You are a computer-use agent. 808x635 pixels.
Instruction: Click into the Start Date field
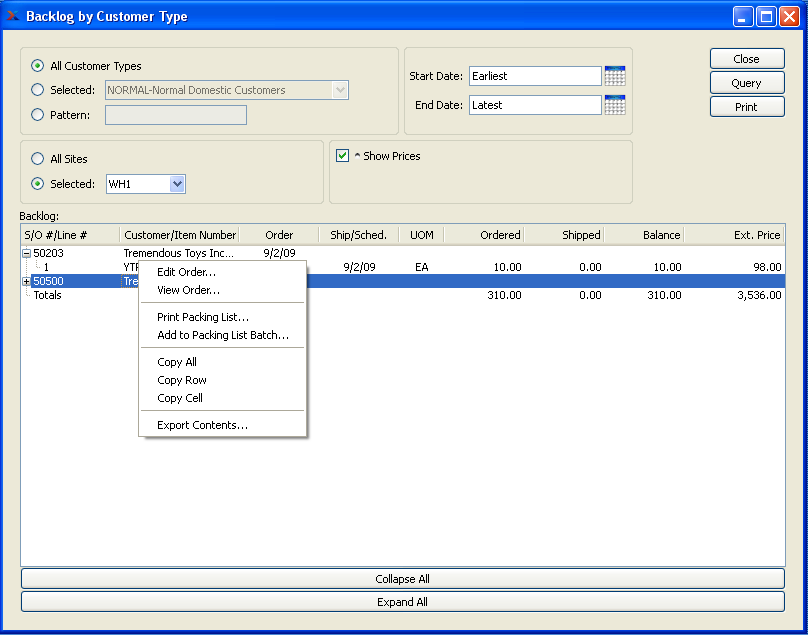534,76
